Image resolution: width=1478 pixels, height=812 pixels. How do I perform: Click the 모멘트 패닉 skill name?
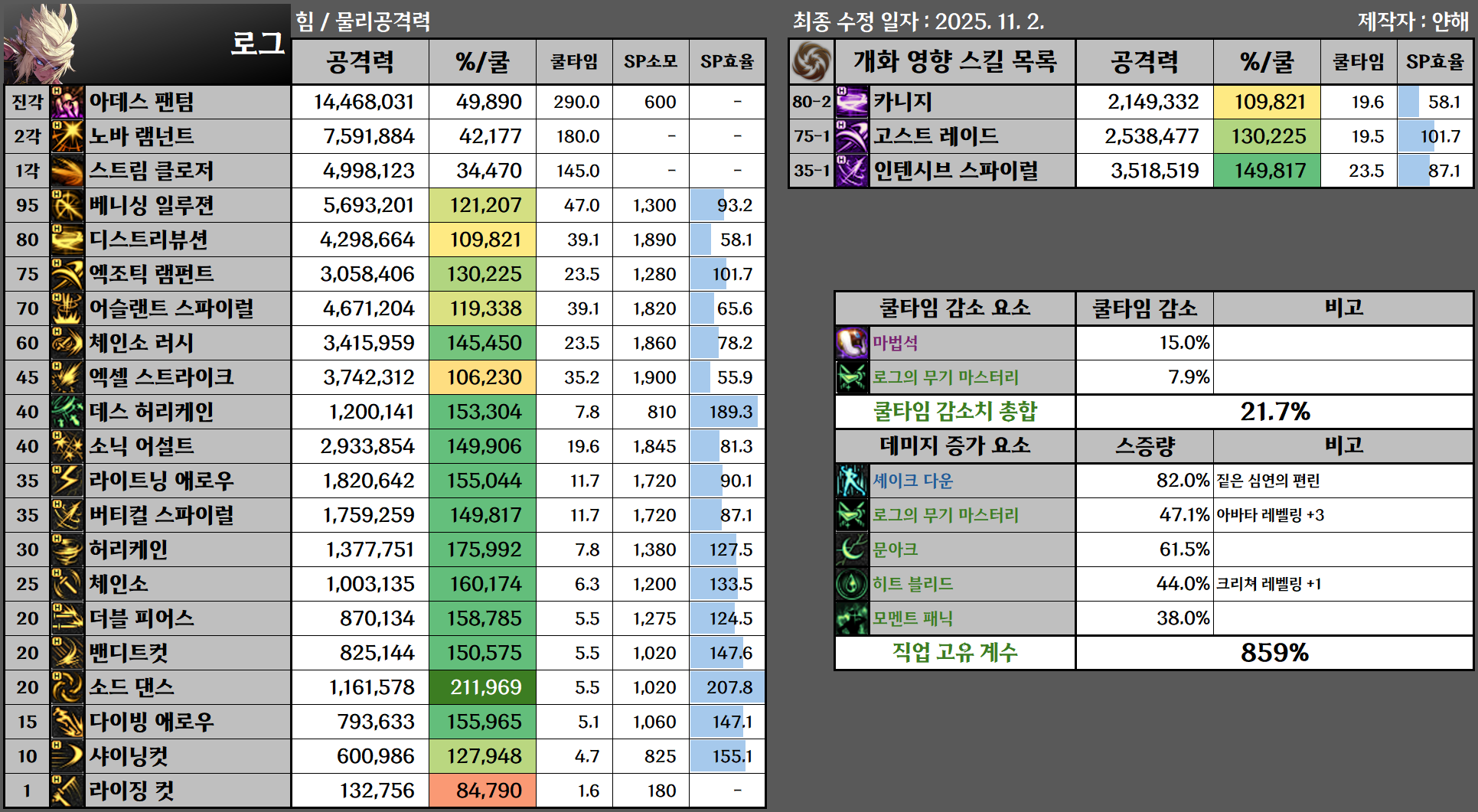pyautogui.click(x=912, y=618)
